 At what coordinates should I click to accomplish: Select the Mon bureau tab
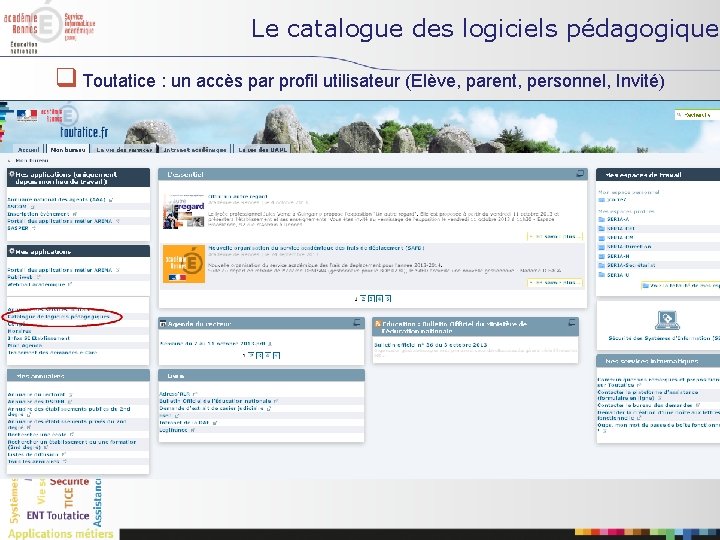(x=68, y=149)
